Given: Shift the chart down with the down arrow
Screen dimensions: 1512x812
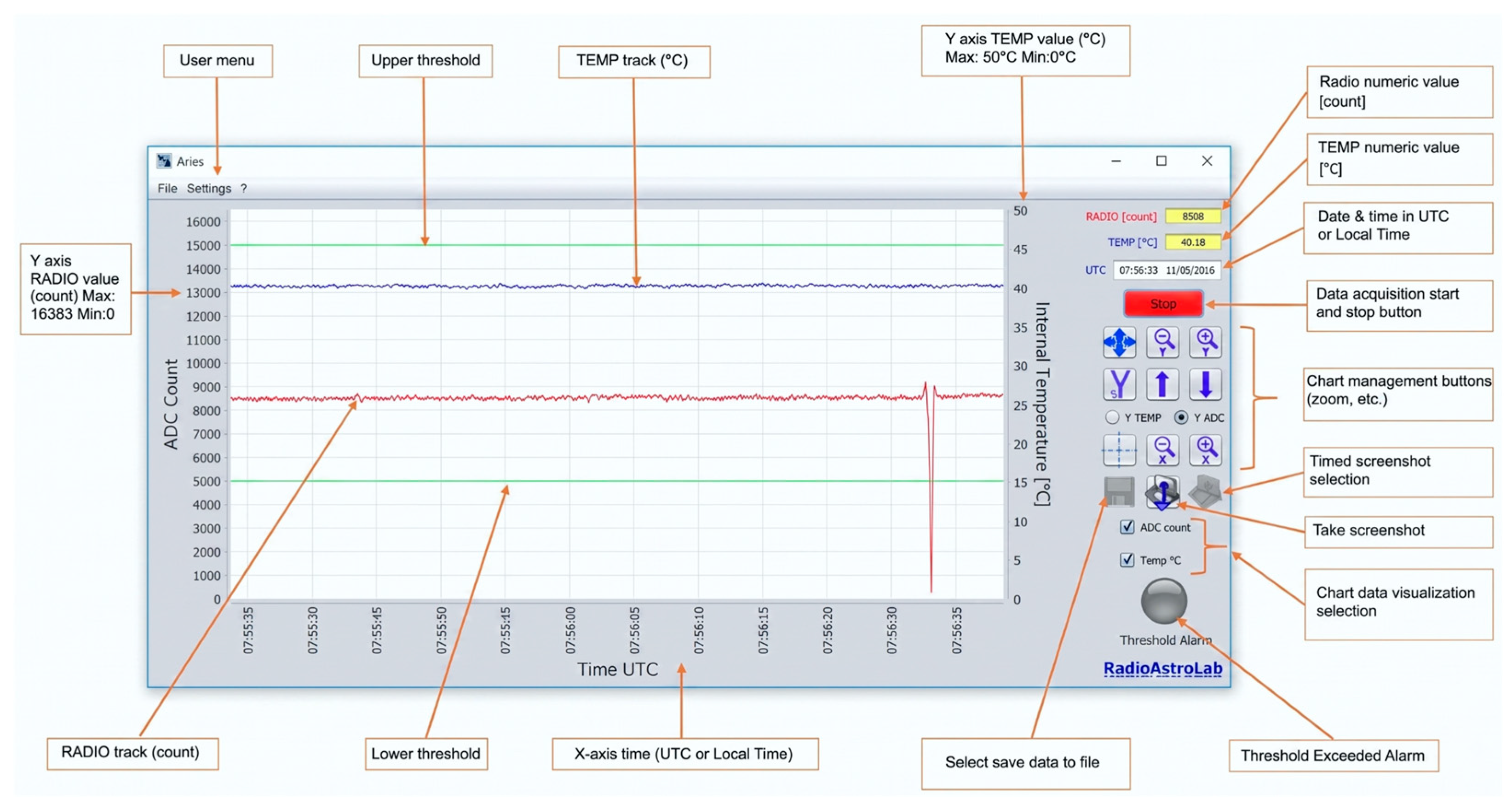Looking at the screenshot, I should (x=1206, y=384).
